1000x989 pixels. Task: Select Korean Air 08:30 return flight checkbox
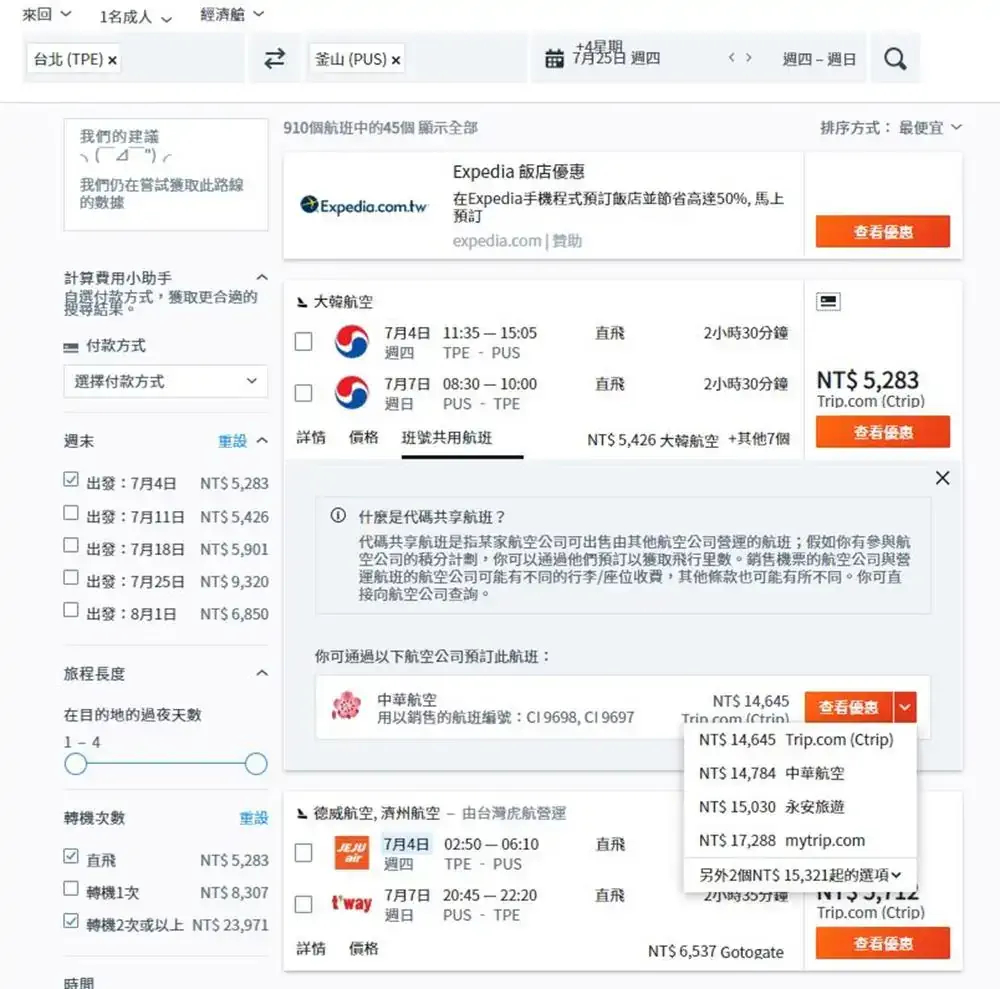point(304,393)
